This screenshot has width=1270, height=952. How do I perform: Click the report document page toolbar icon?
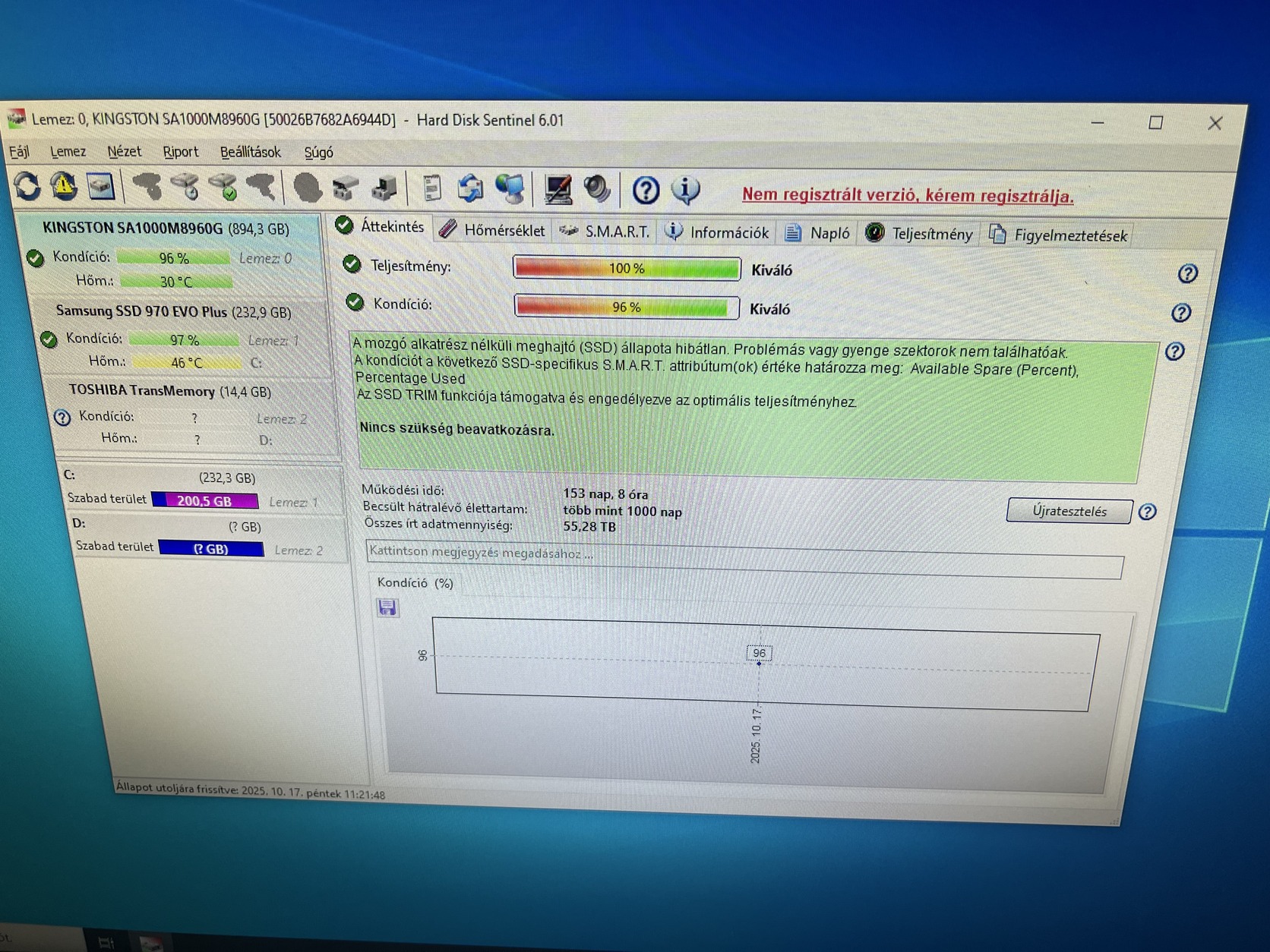(431, 188)
